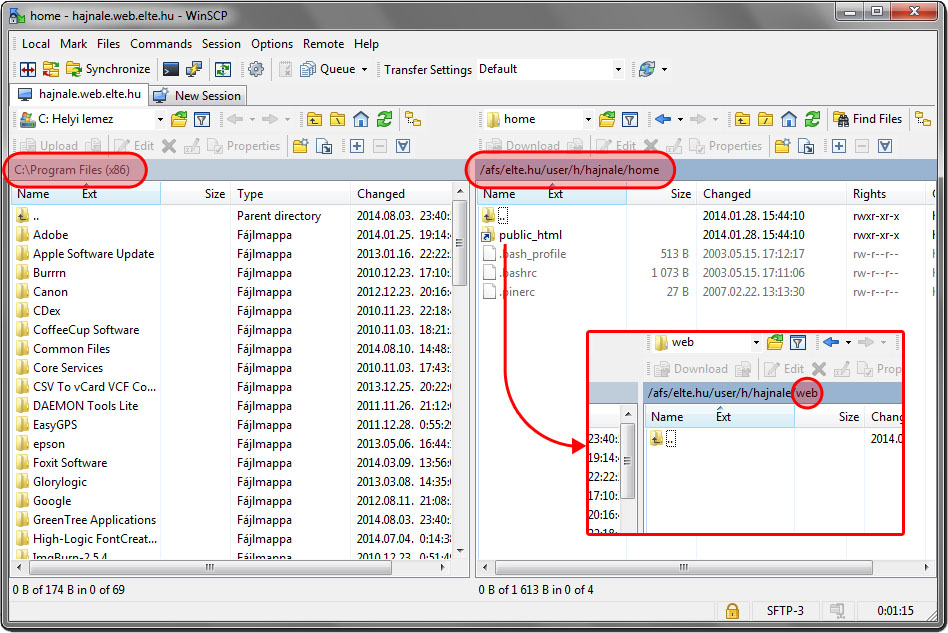The height and width of the screenshot is (633, 948).
Task: Click remote Back arrow
Action: (663, 119)
